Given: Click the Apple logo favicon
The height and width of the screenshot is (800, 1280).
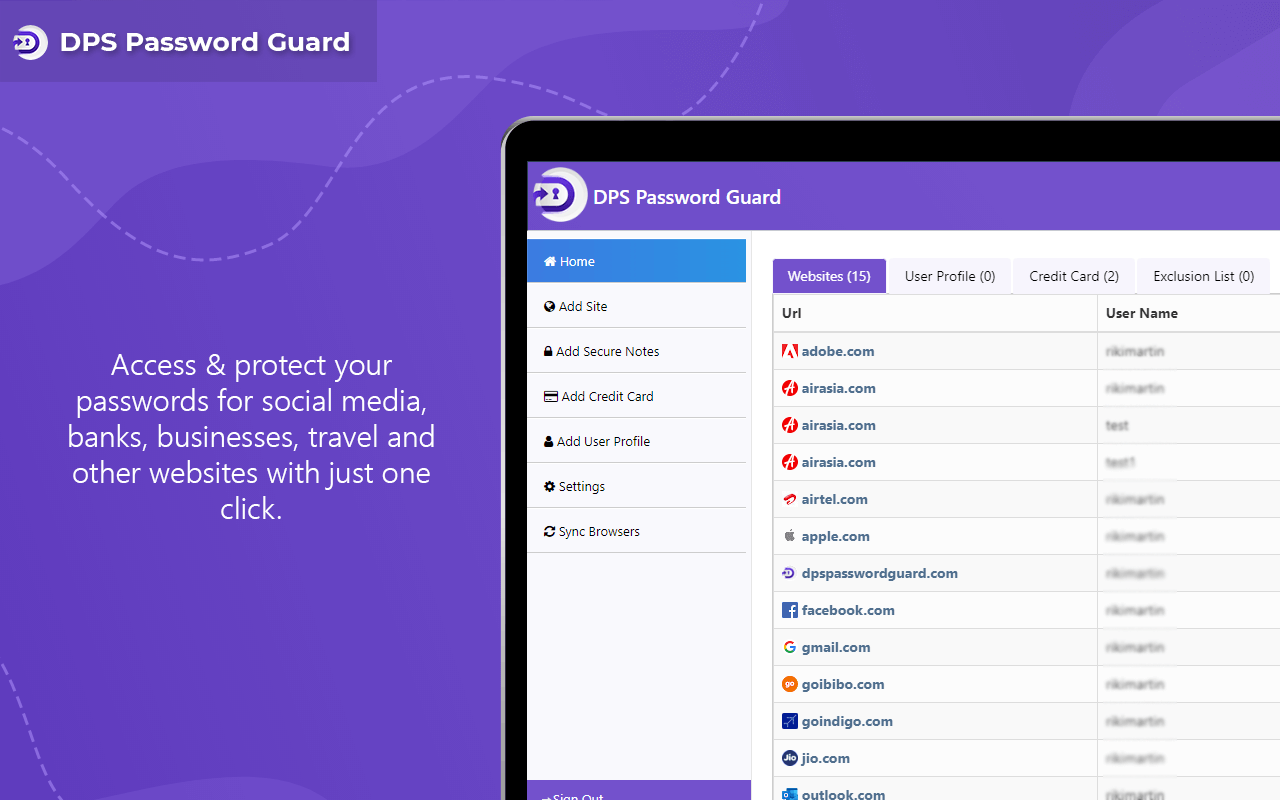Looking at the screenshot, I should point(790,536).
